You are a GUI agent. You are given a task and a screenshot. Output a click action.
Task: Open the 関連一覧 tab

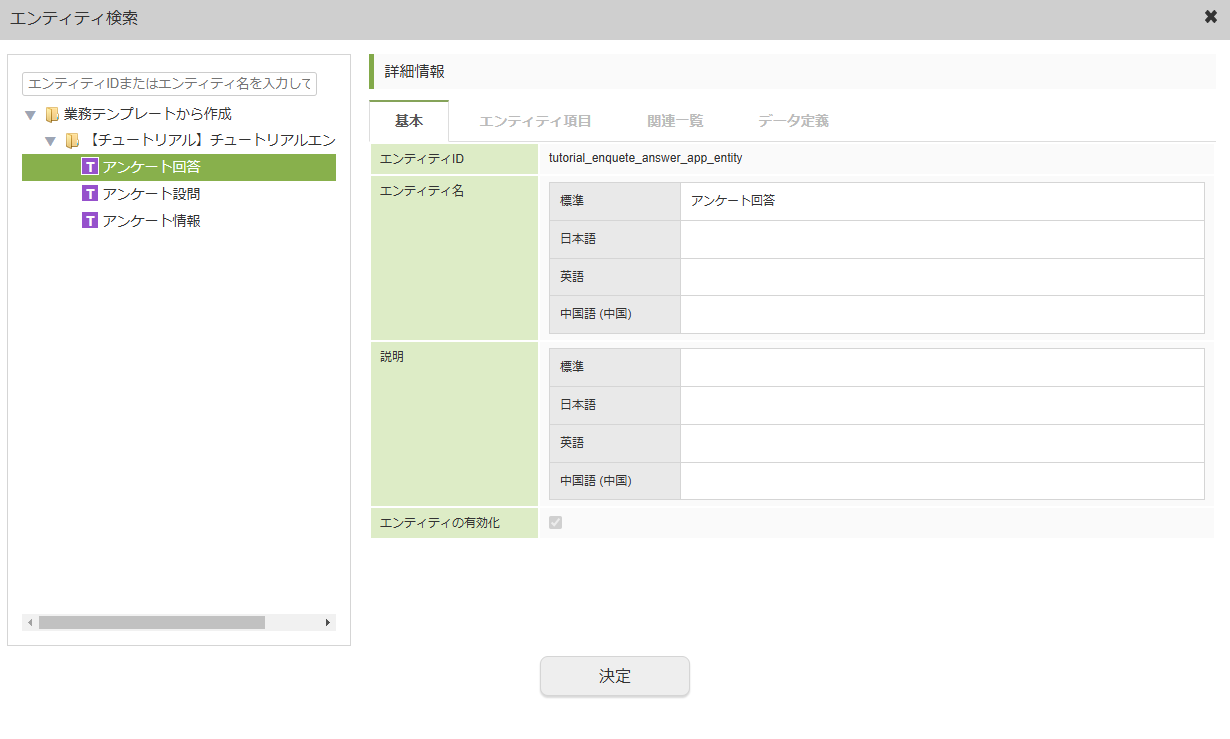(675, 121)
